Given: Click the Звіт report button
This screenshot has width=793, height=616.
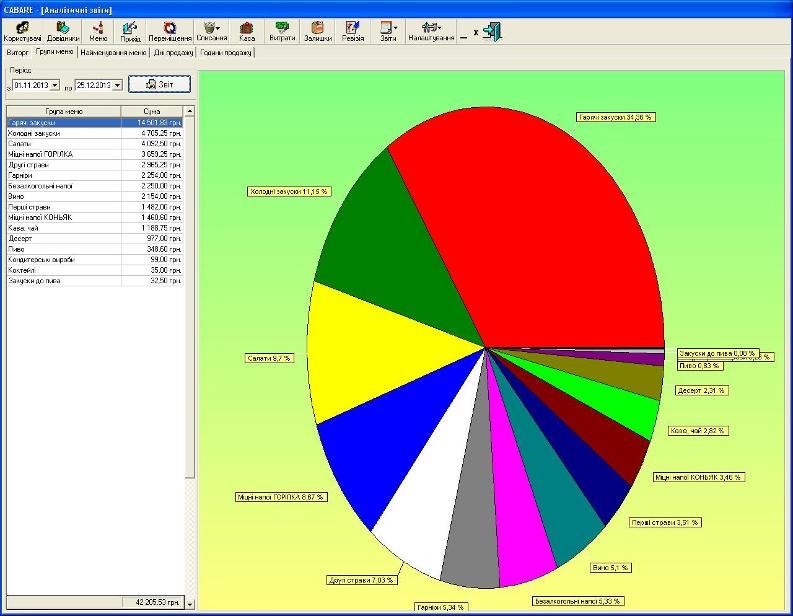Looking at the screenshot, I should (x=159, y=84).
